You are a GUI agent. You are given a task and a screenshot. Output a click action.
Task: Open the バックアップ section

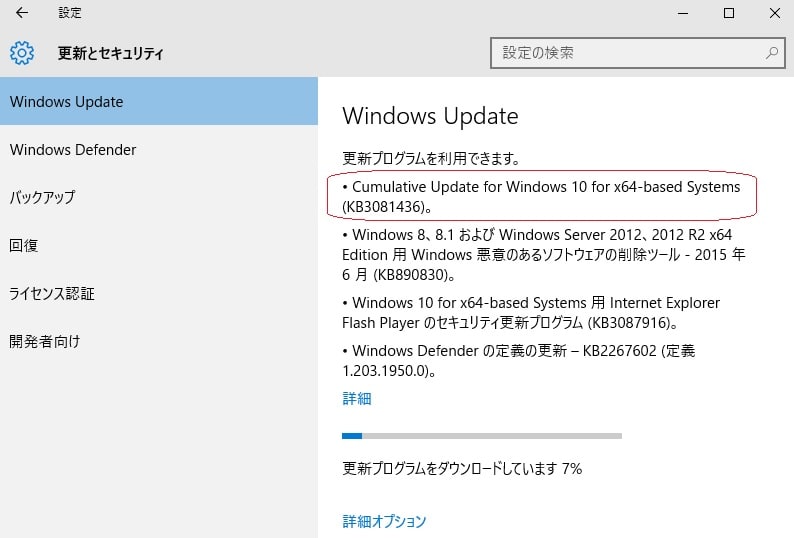click(159, 197)
